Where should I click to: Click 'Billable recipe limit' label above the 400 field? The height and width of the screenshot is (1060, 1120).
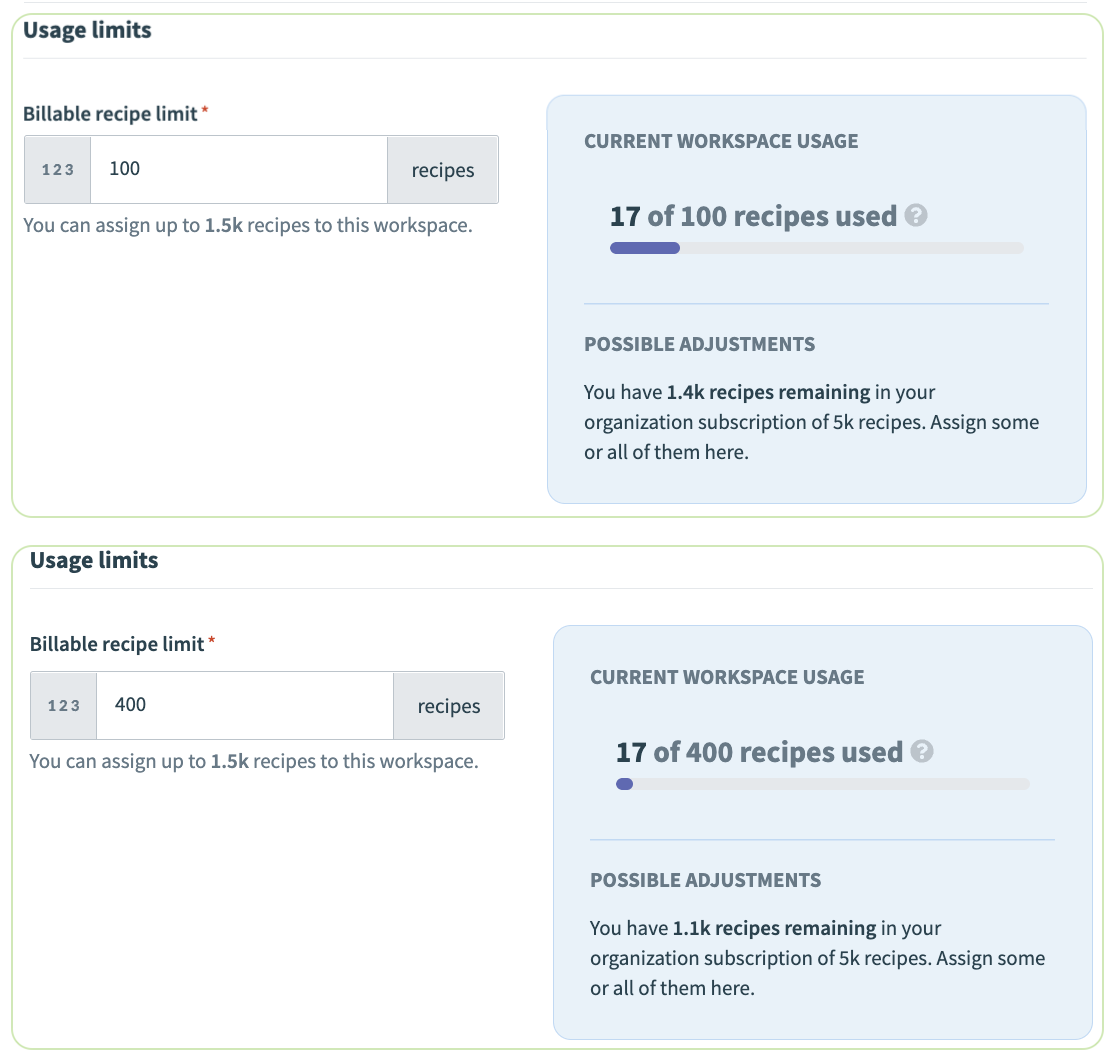point(117,644)
